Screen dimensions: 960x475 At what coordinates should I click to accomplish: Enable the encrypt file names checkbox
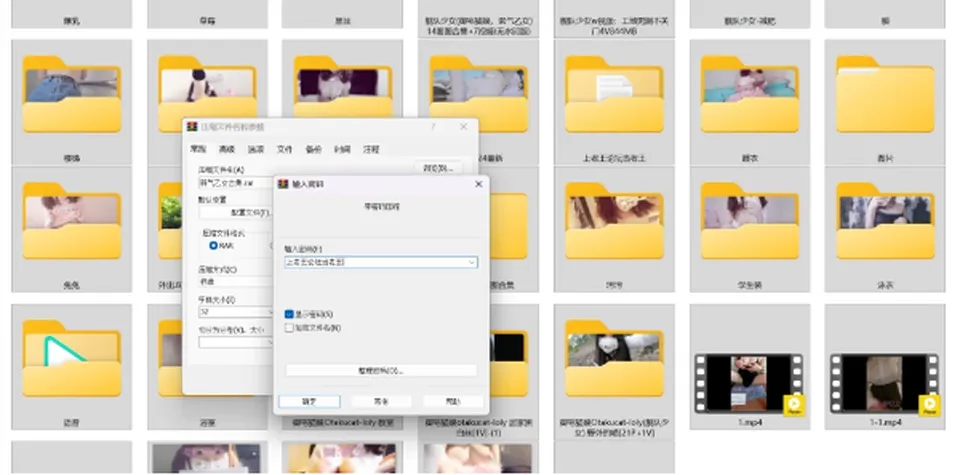(290, 328)
